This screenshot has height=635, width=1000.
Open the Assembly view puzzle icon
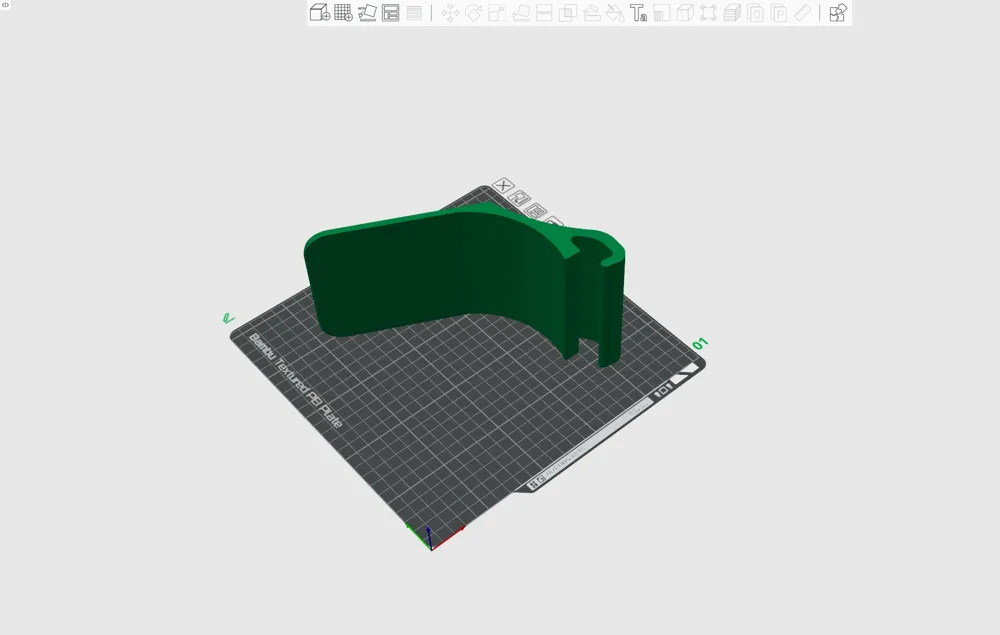click(837, 13)
